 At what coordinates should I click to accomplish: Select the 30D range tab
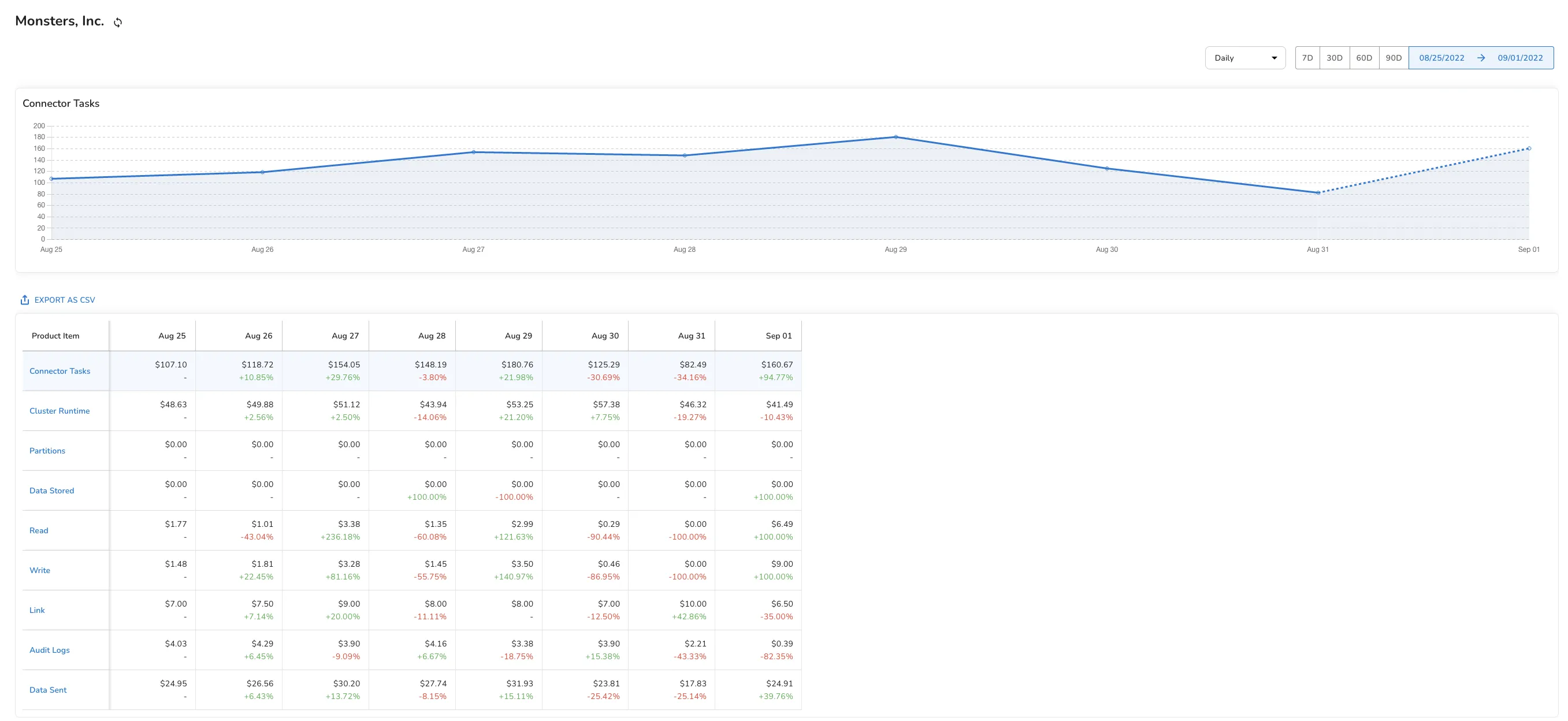tap(1334, 58)
